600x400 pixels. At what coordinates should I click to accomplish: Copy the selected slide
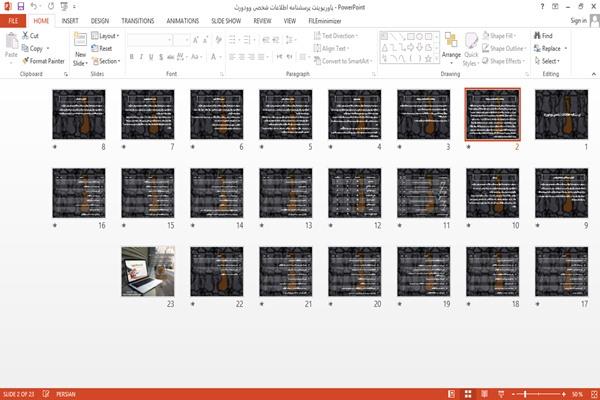32,49
